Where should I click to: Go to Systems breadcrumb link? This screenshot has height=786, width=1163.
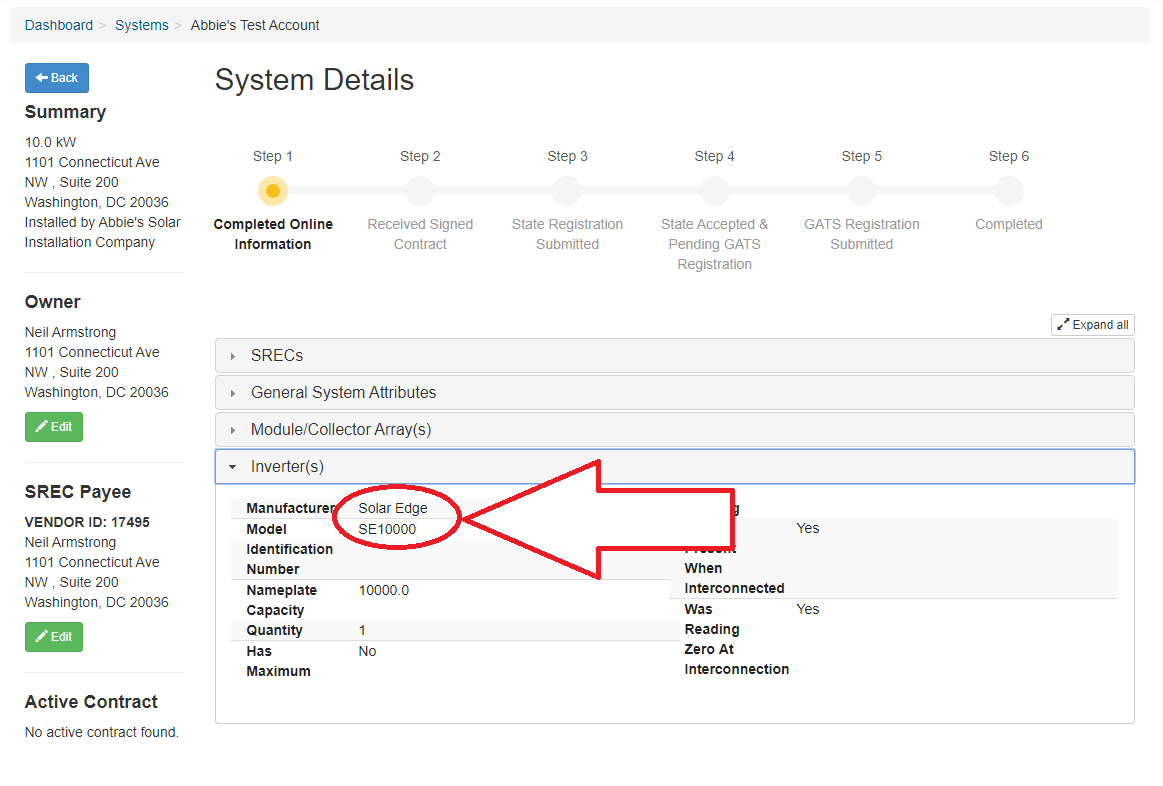click(x=142, y=25)
